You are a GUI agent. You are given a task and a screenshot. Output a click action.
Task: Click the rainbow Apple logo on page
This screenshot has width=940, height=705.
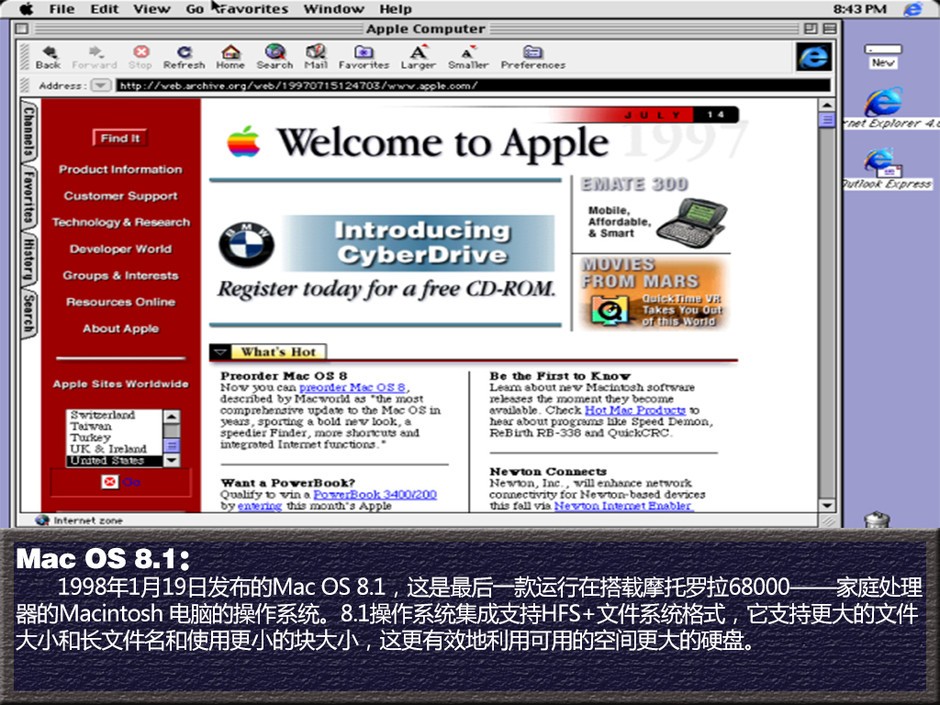click(243, 141)
